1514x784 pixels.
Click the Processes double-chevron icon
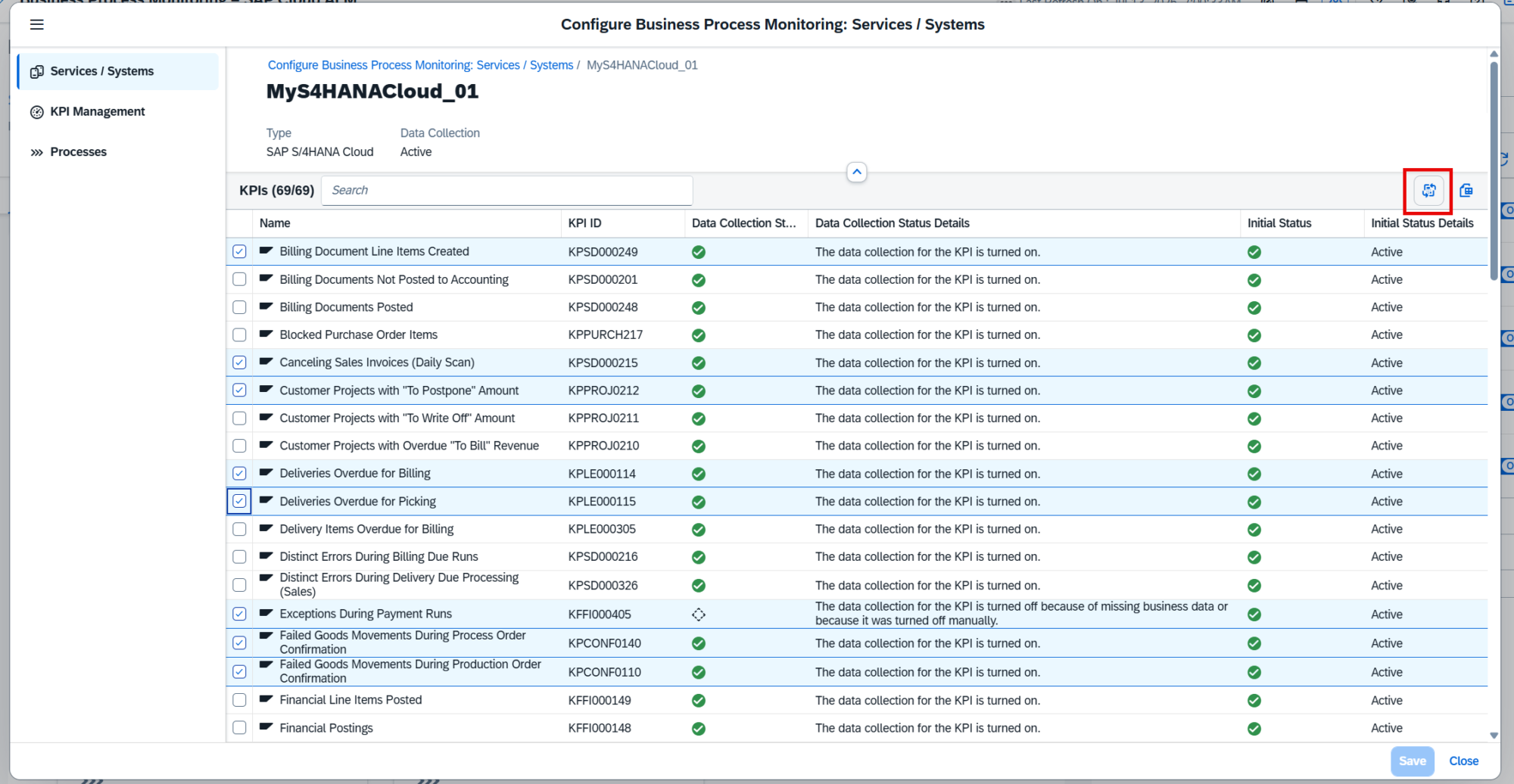[36, 152]
